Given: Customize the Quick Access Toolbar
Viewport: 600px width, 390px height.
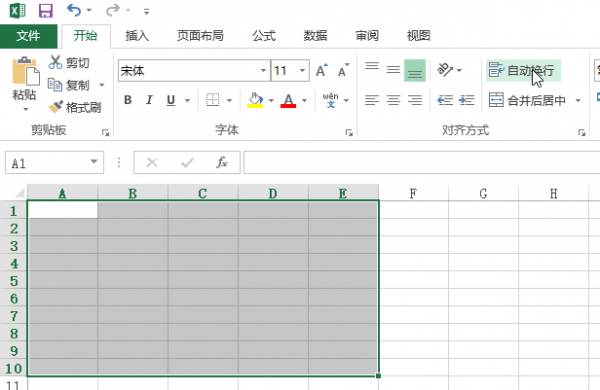Looking at the screenshot, I should (147, 11).
